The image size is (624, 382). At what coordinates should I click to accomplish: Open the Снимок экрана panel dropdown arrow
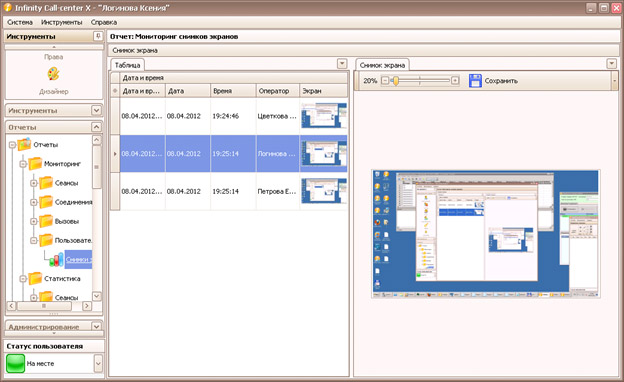[x=612, y=64]
